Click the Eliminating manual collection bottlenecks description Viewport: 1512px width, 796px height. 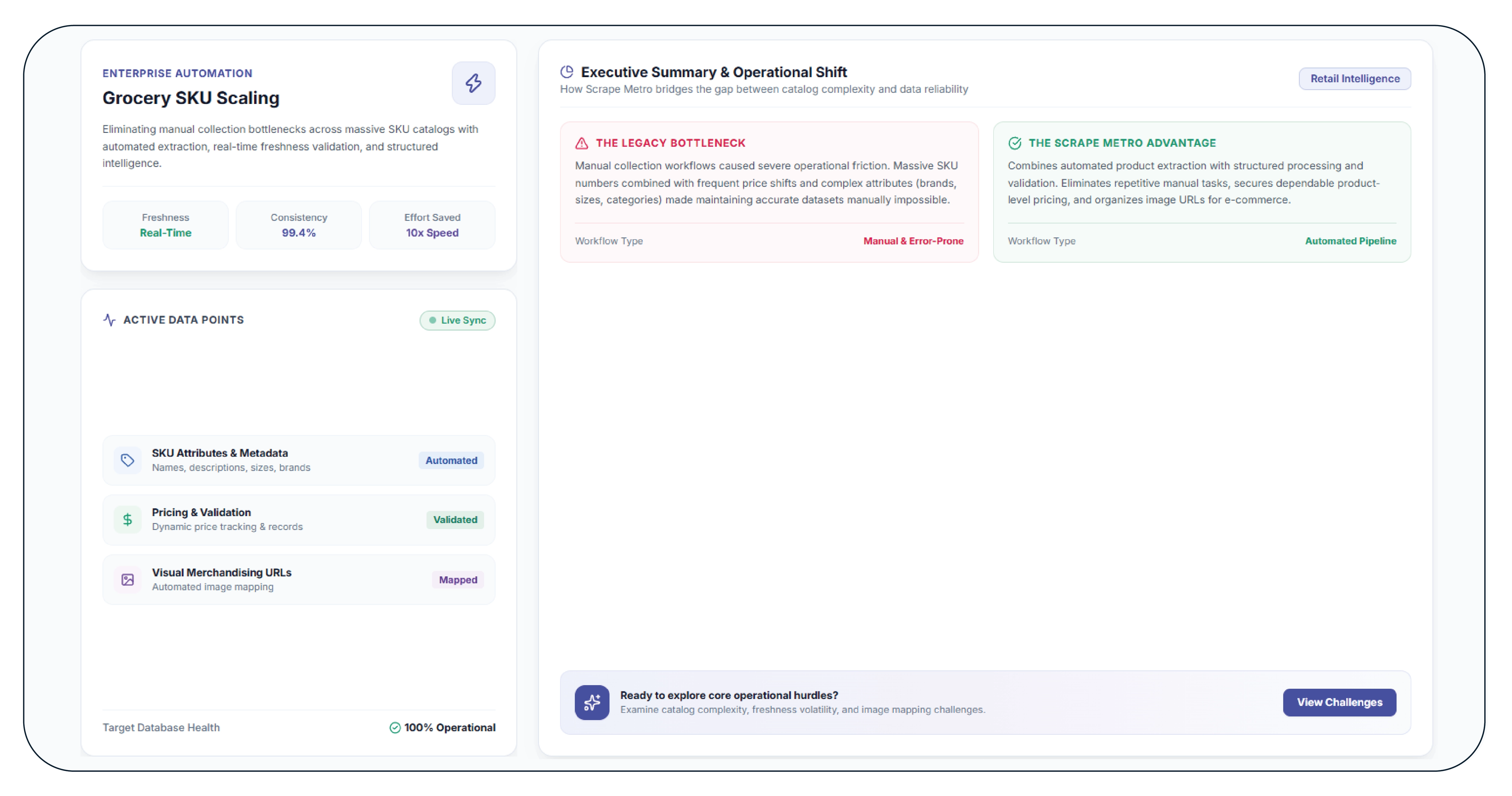pyautogui.click(x=291, y=146)
